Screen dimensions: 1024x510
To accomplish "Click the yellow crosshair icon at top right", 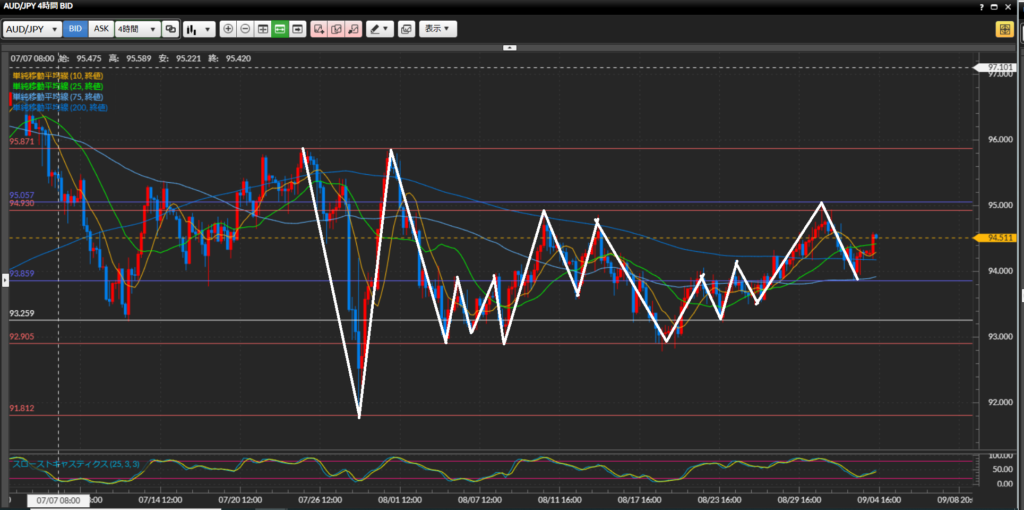I will pyautogui.click(x=1004, y=29).
